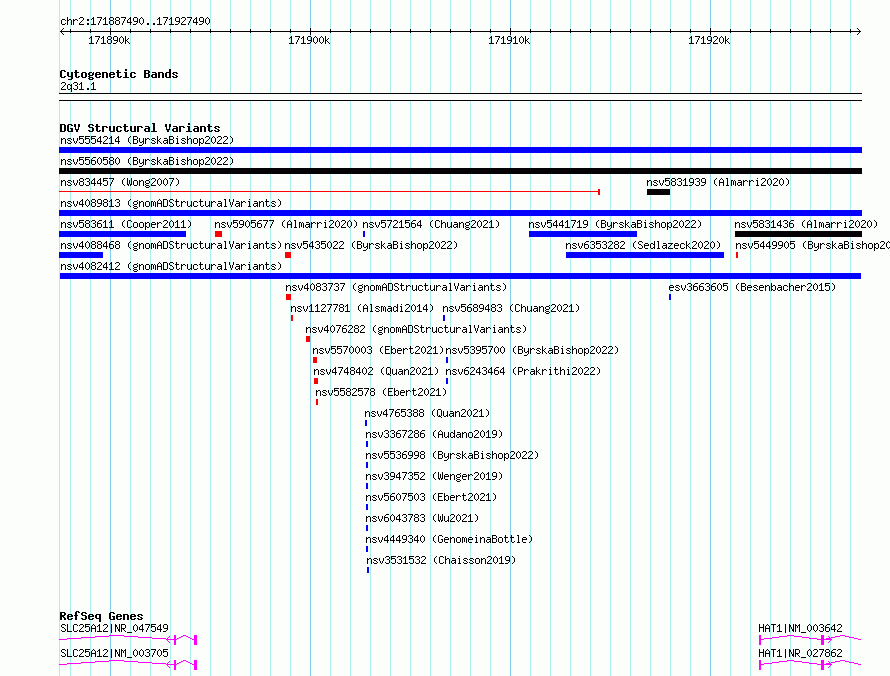Image resolution: width=890 pixels, height=676 pixels.
Task: Open nsv5435022 (ByrskaBishop2022) label
Action: click(x=371, y=245)
